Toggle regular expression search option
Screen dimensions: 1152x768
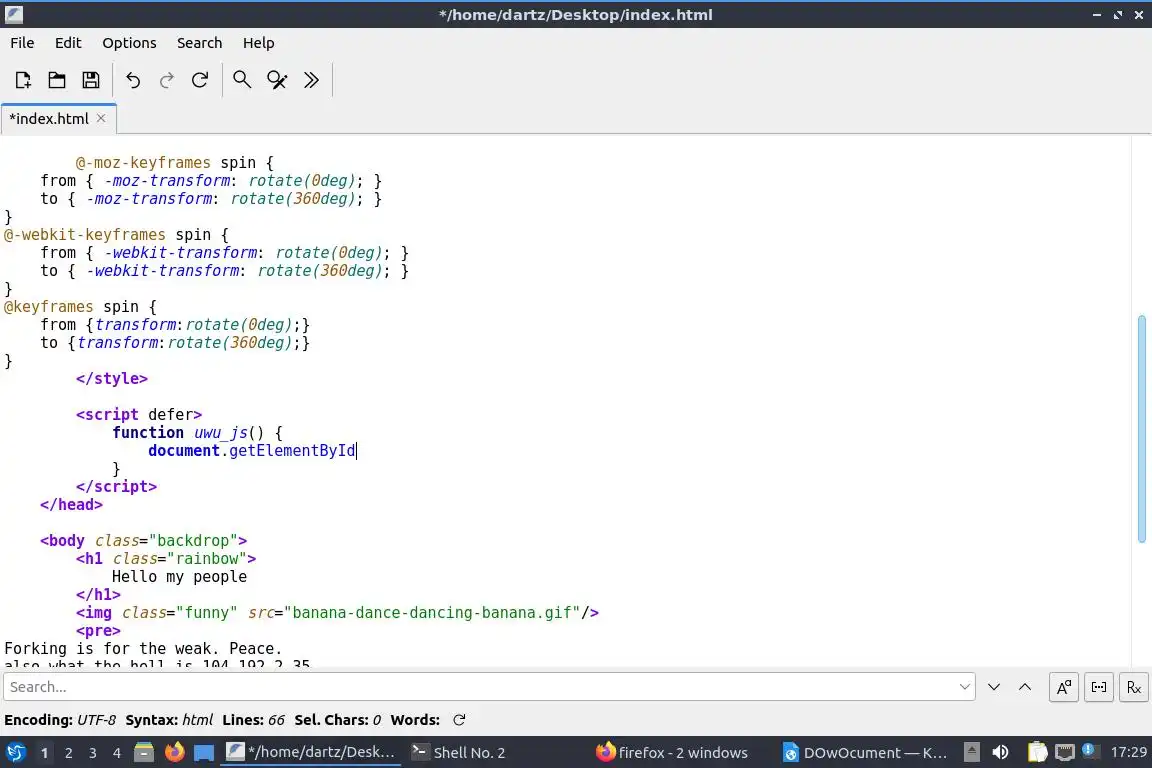1134,687
